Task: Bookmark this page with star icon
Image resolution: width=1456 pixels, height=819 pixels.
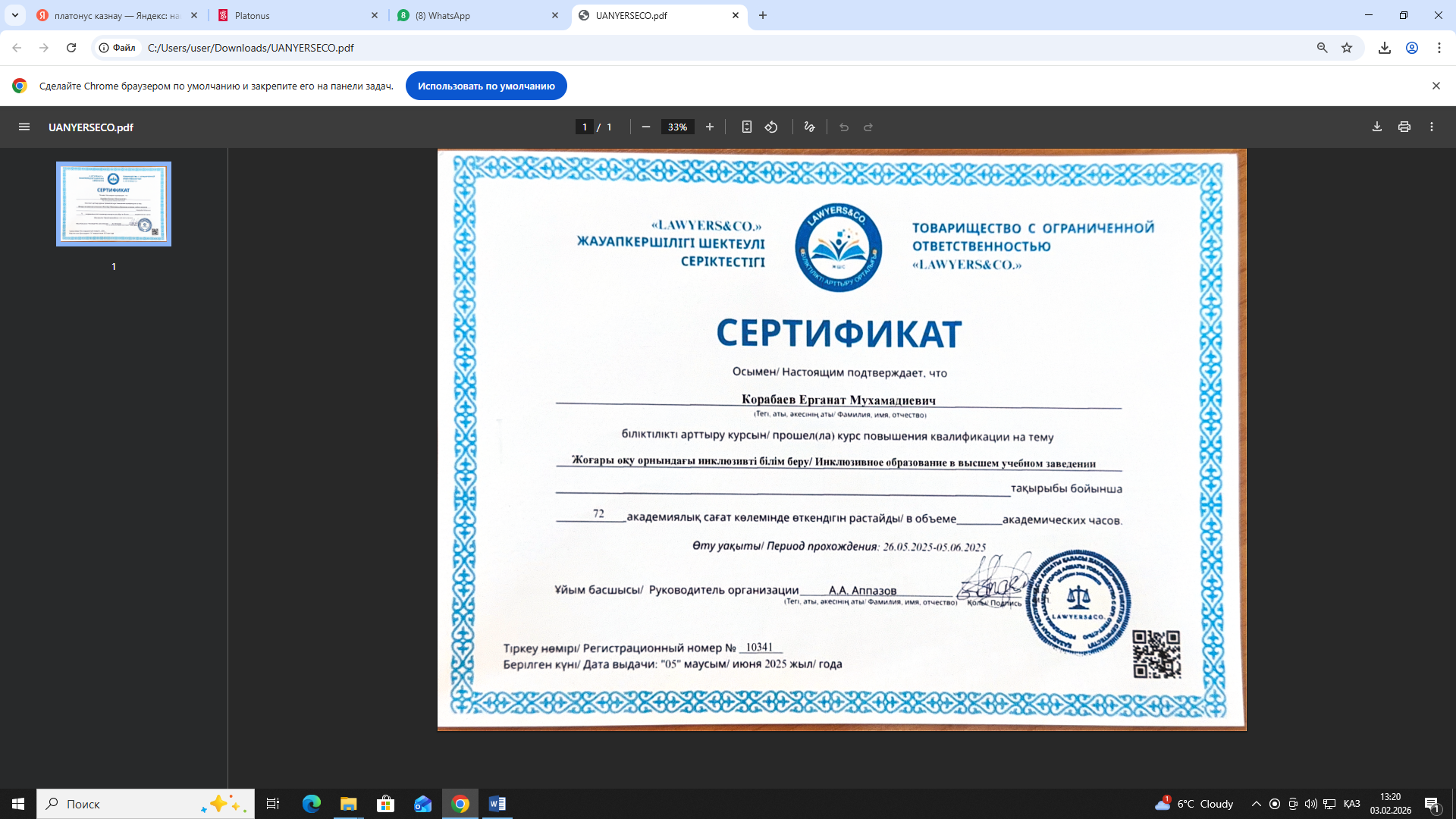Action: click(x=1347, y=48)
